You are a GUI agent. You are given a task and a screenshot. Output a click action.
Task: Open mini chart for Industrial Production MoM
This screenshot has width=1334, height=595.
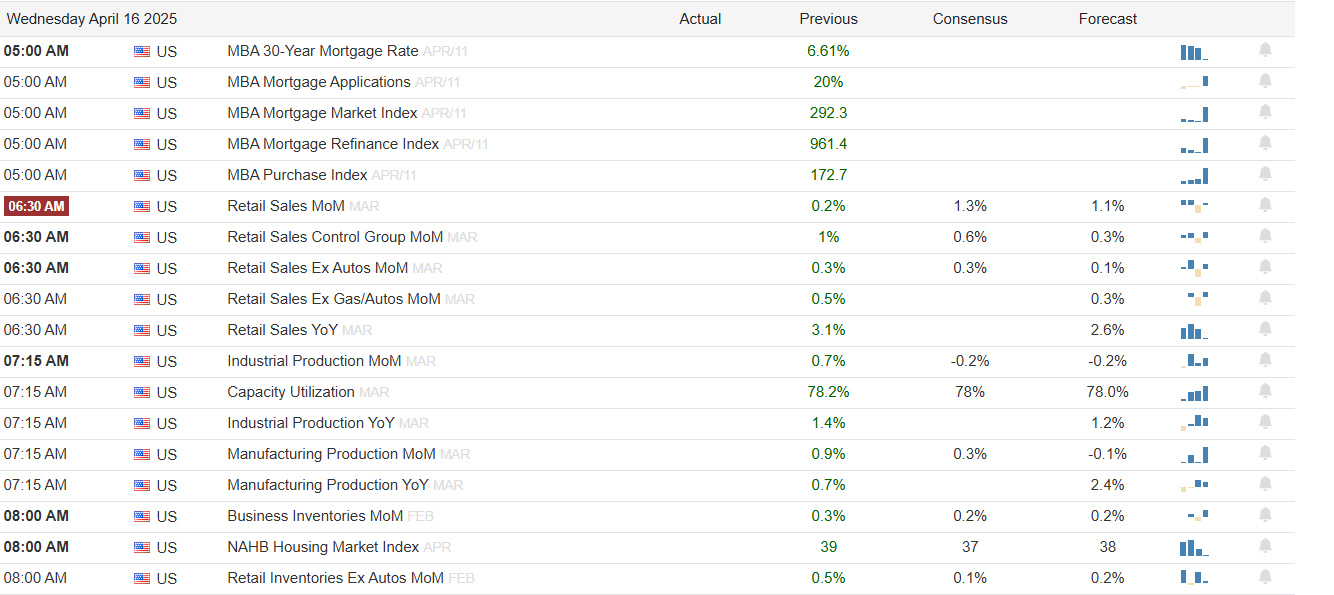tap(1194, 361)
